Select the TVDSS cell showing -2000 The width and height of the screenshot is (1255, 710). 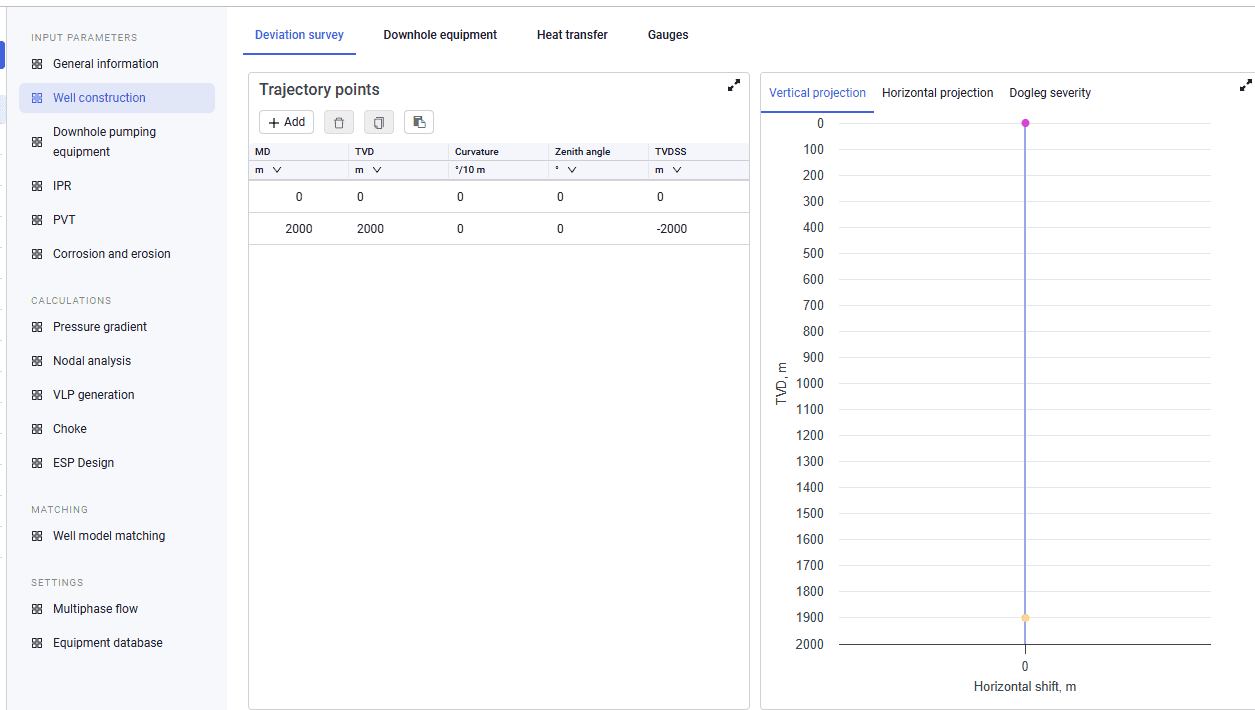698,229
